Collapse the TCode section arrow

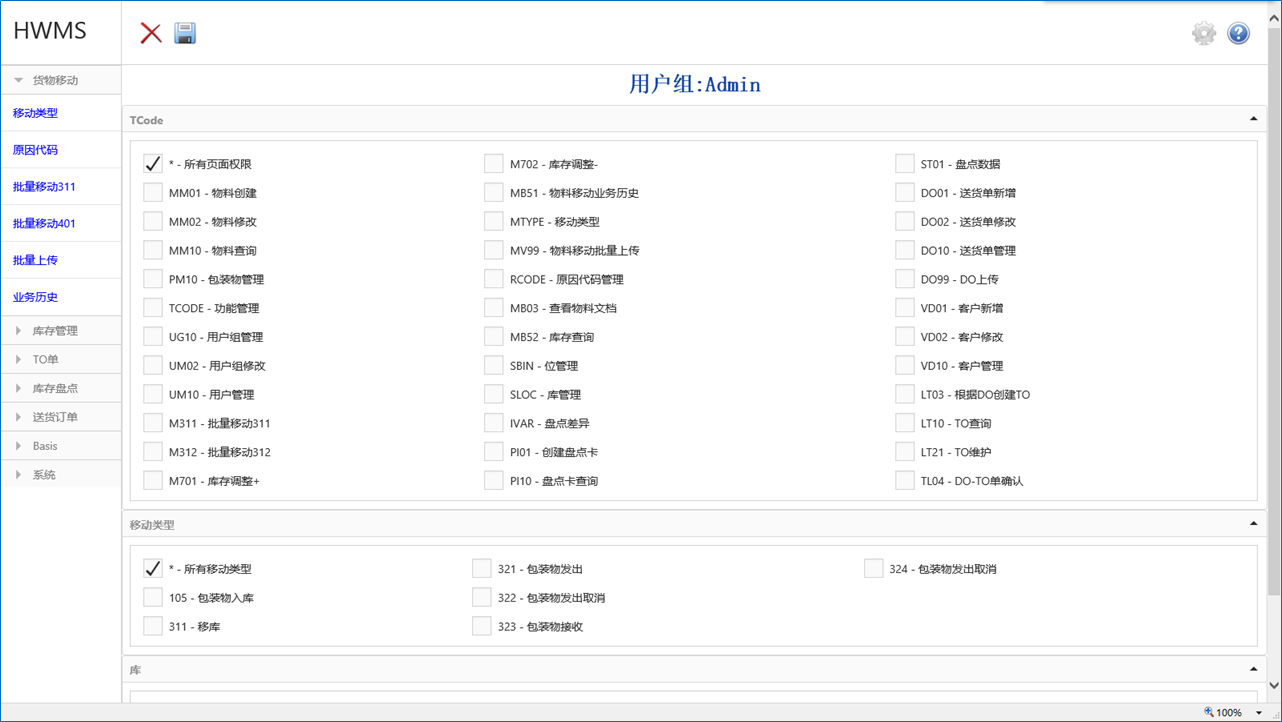click(1253, 119)
